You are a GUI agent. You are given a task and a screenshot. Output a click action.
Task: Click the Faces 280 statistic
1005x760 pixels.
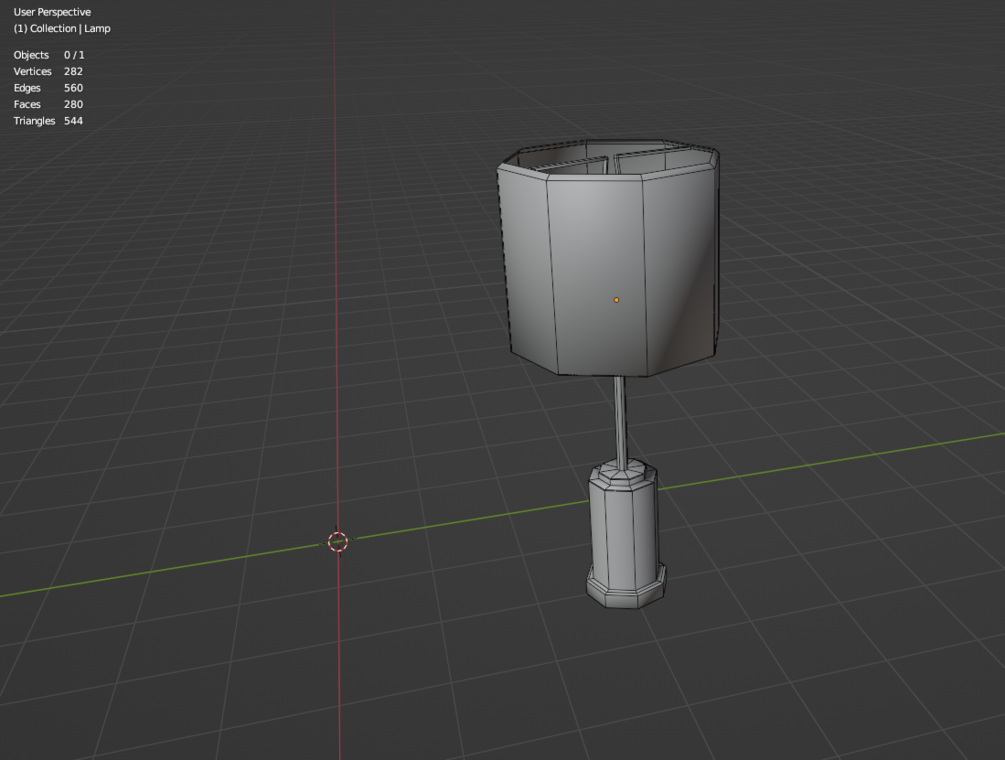coord(48,104)
